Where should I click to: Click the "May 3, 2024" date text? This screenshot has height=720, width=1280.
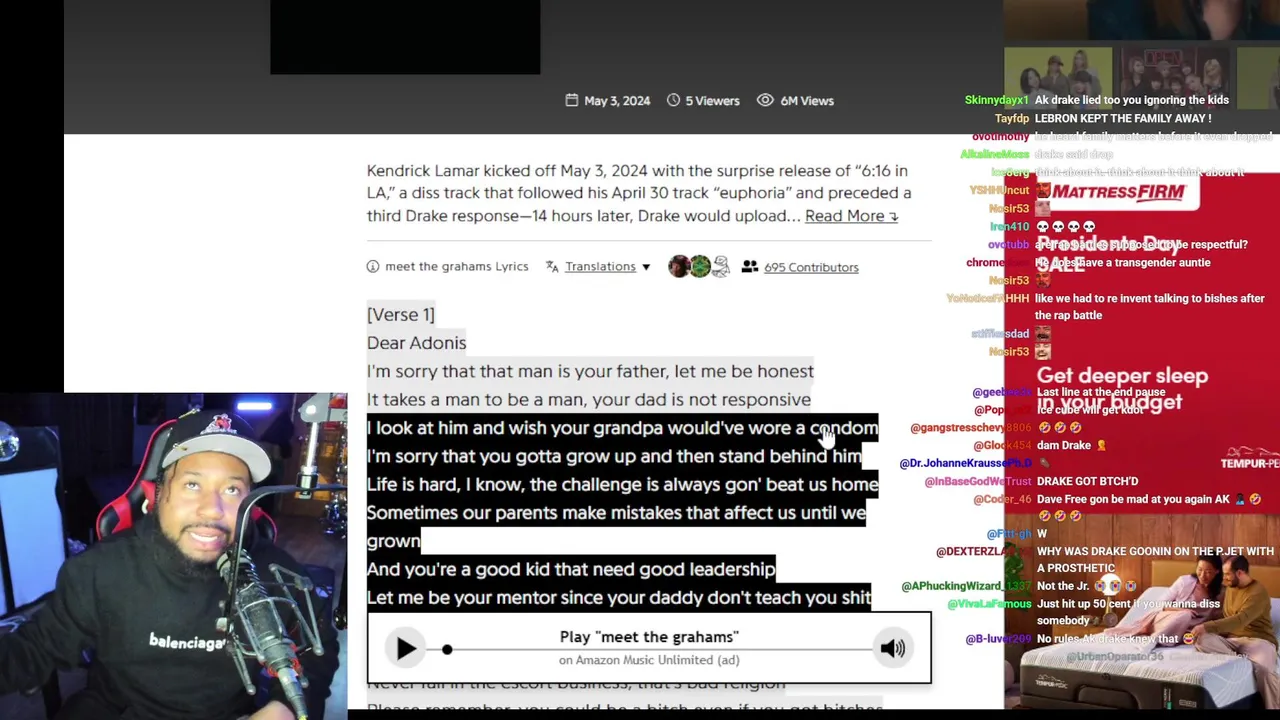coord(617,101)
